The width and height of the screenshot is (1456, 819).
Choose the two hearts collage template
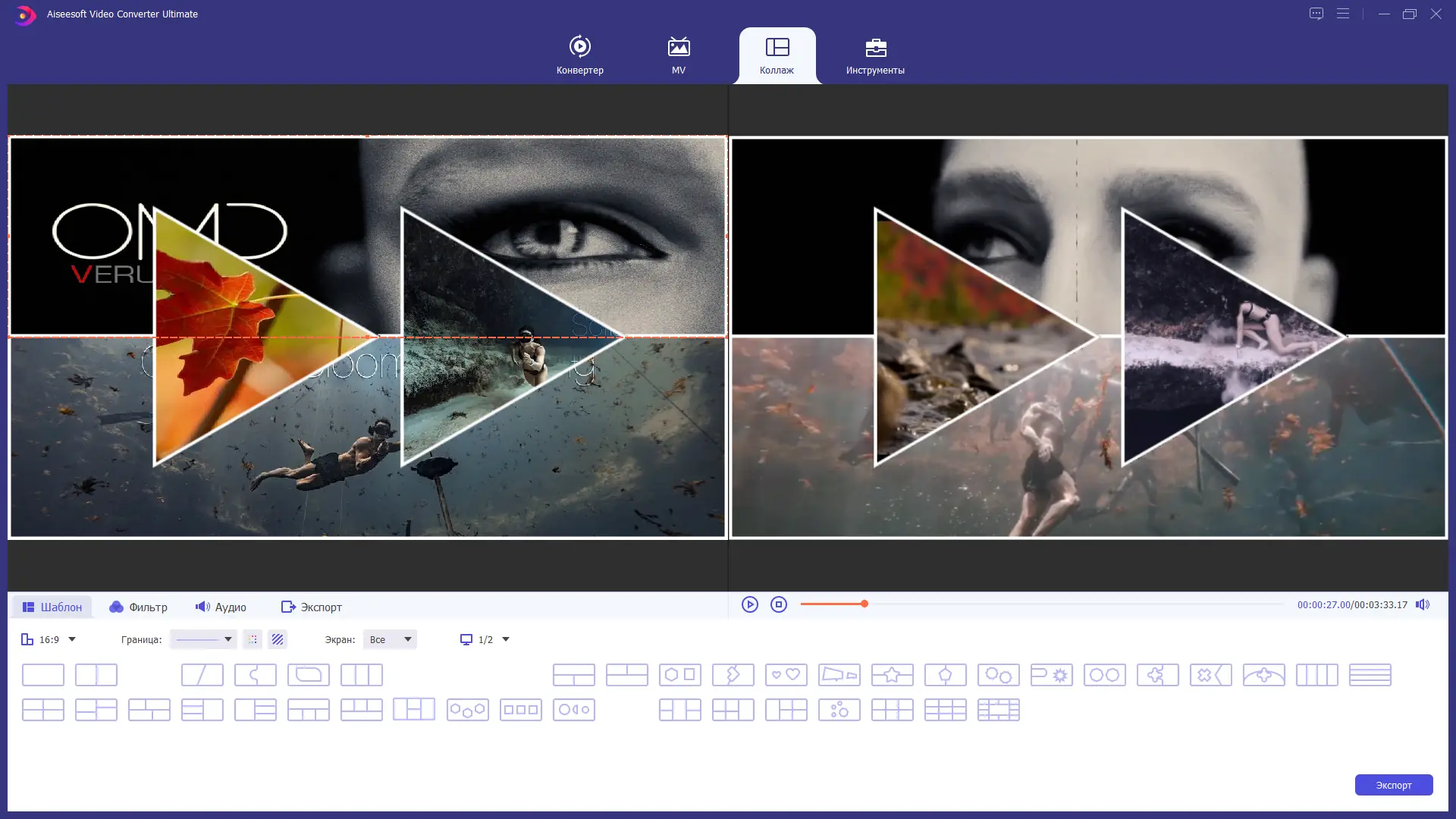(x=786, y=674)
